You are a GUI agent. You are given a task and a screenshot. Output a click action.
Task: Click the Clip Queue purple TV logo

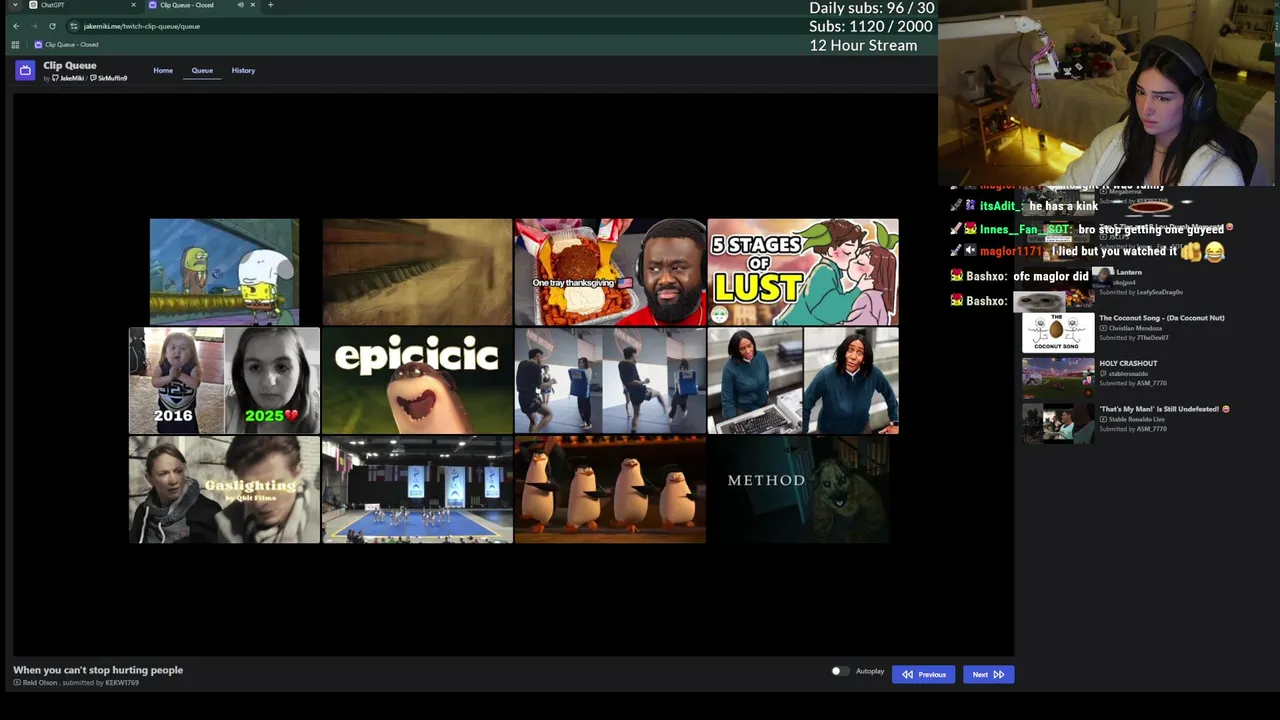click(x=25, y=70)
